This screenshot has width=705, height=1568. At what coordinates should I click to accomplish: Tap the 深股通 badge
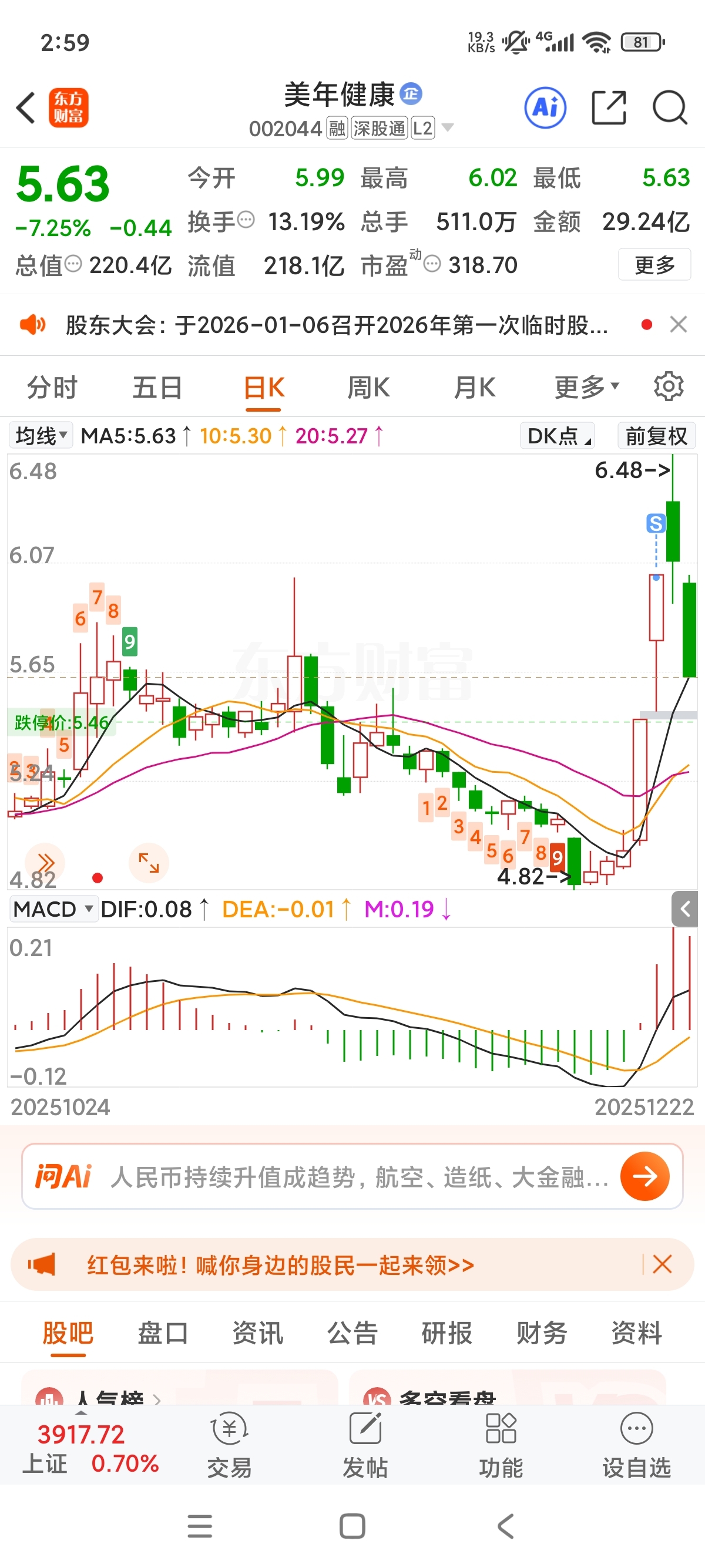pos(380,128)
